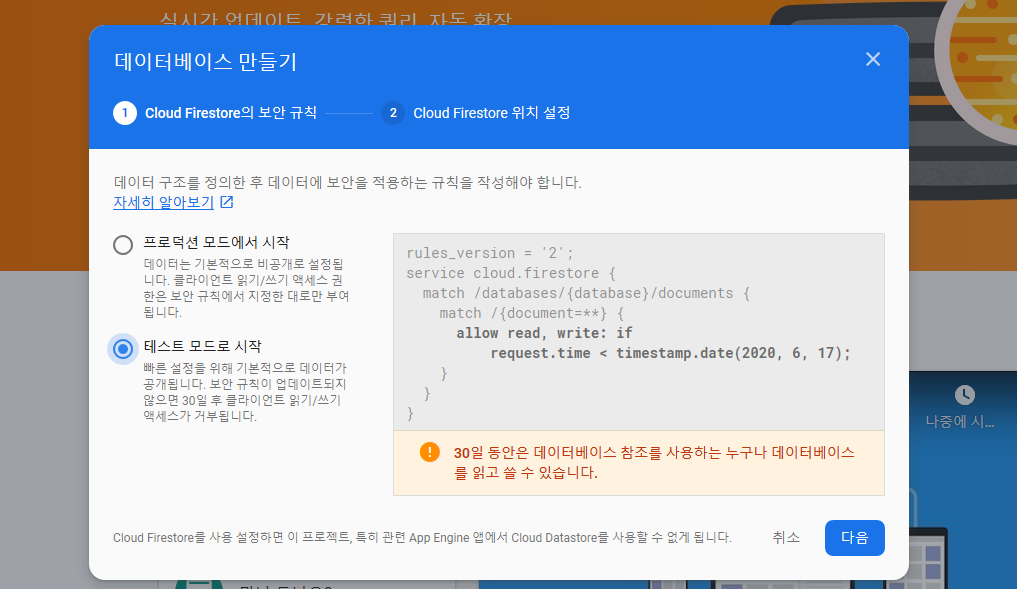Click the match /{document=**} line

(x=531, y=313)
